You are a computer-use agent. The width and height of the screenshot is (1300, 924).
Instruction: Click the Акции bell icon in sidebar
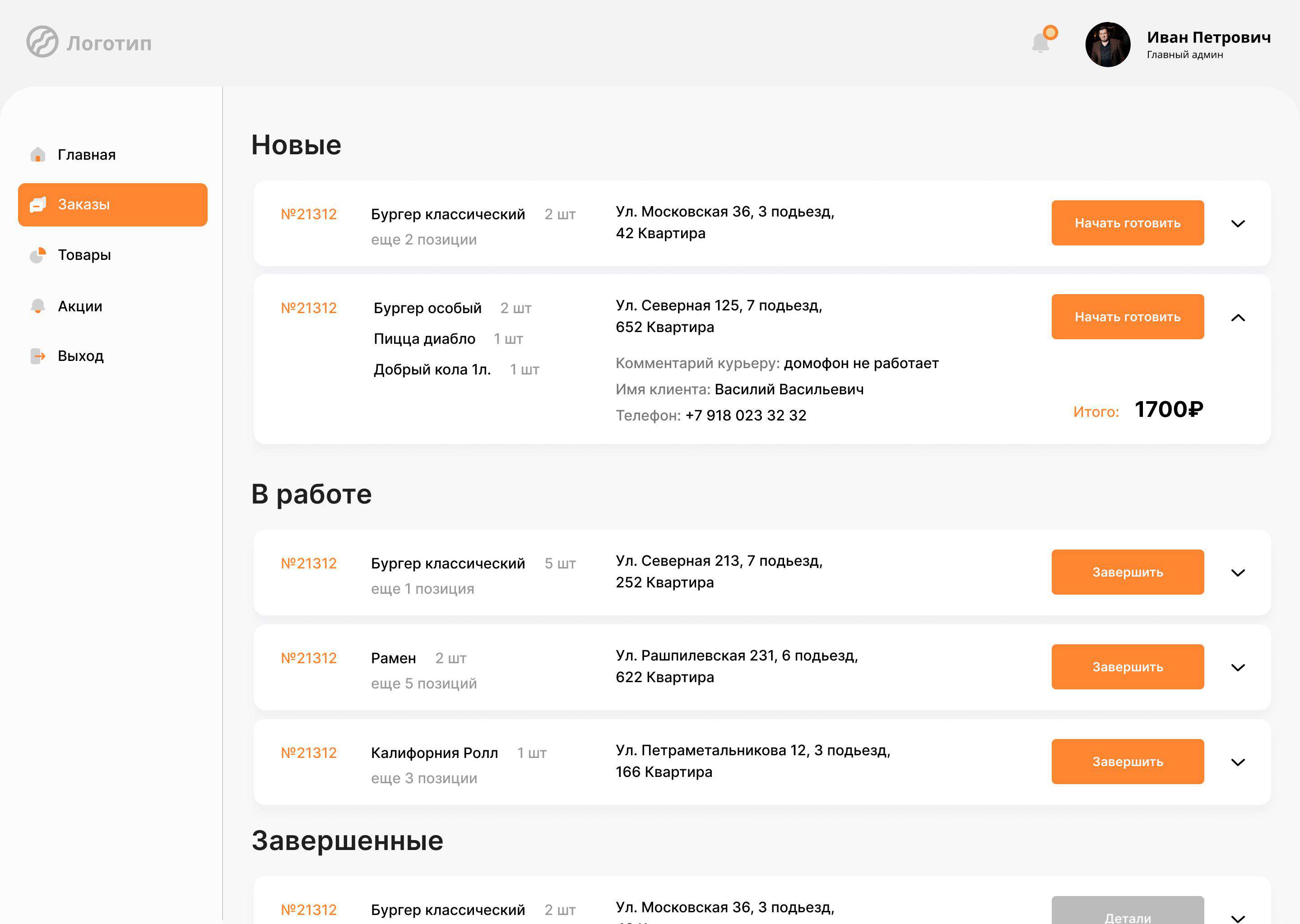pyautogui.click(x=37, y=306)
